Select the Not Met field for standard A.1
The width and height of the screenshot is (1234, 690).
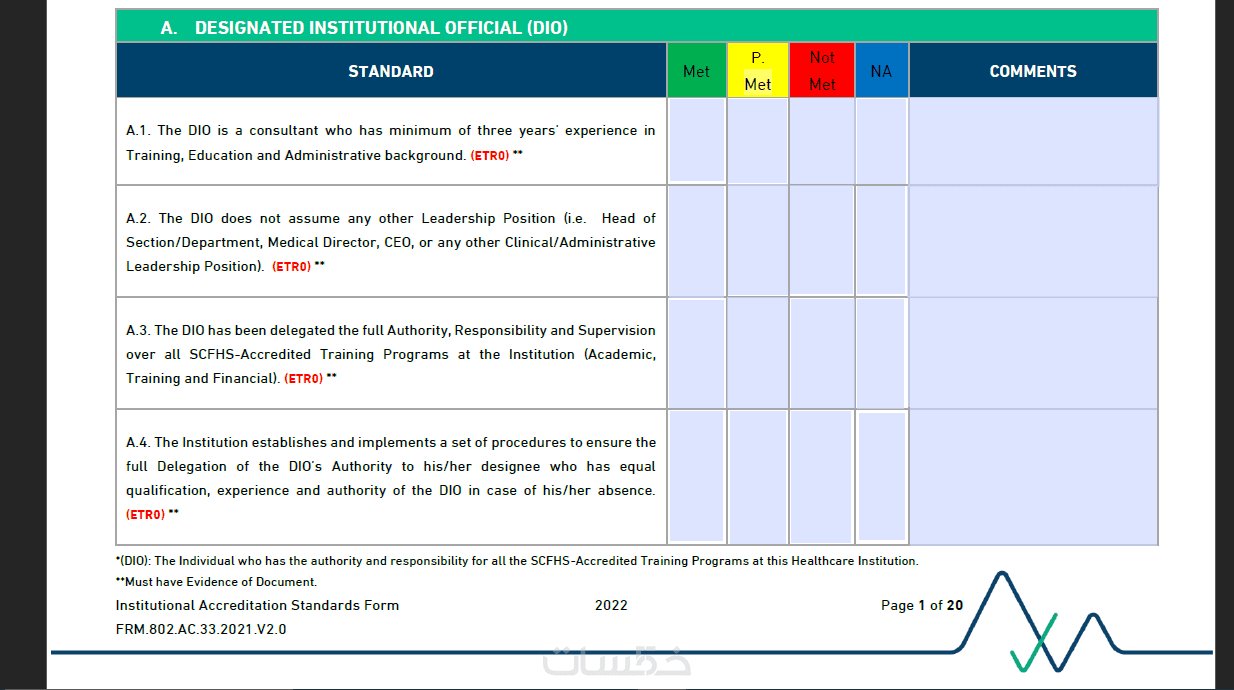pos(822,141)
